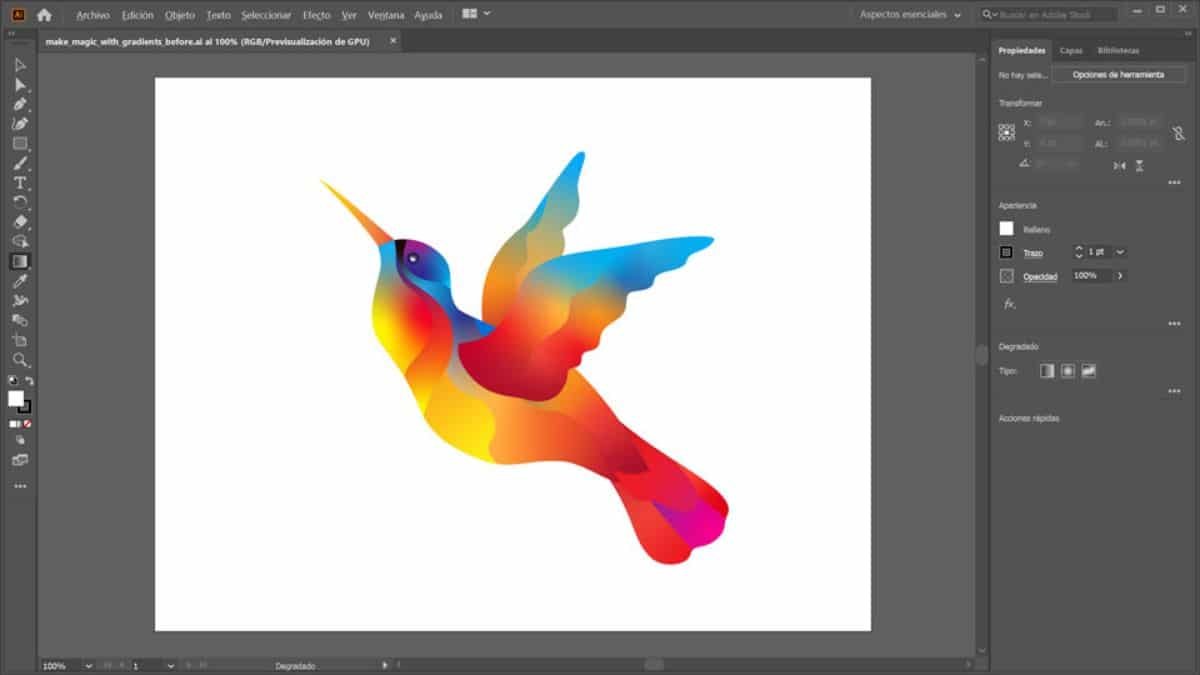
Task: Choose the Type tool
Action: pos(20,183)
